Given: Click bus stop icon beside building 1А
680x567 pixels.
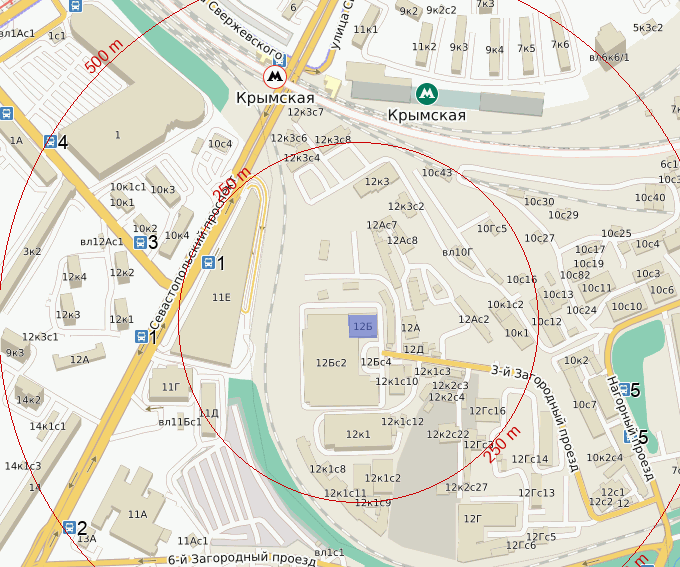Looking at the screenshot, I should click(6, 114).
